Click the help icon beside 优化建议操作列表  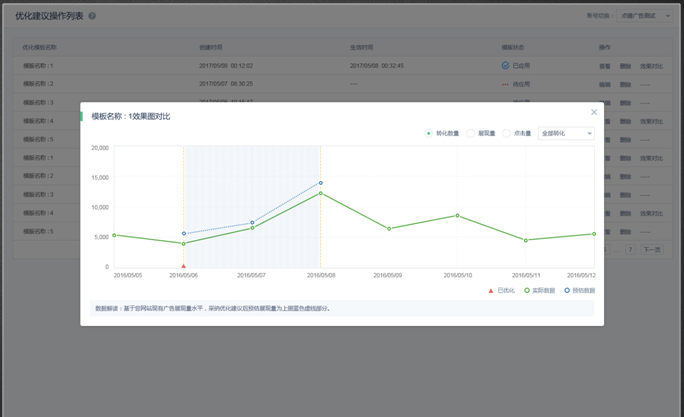point(92,16)
